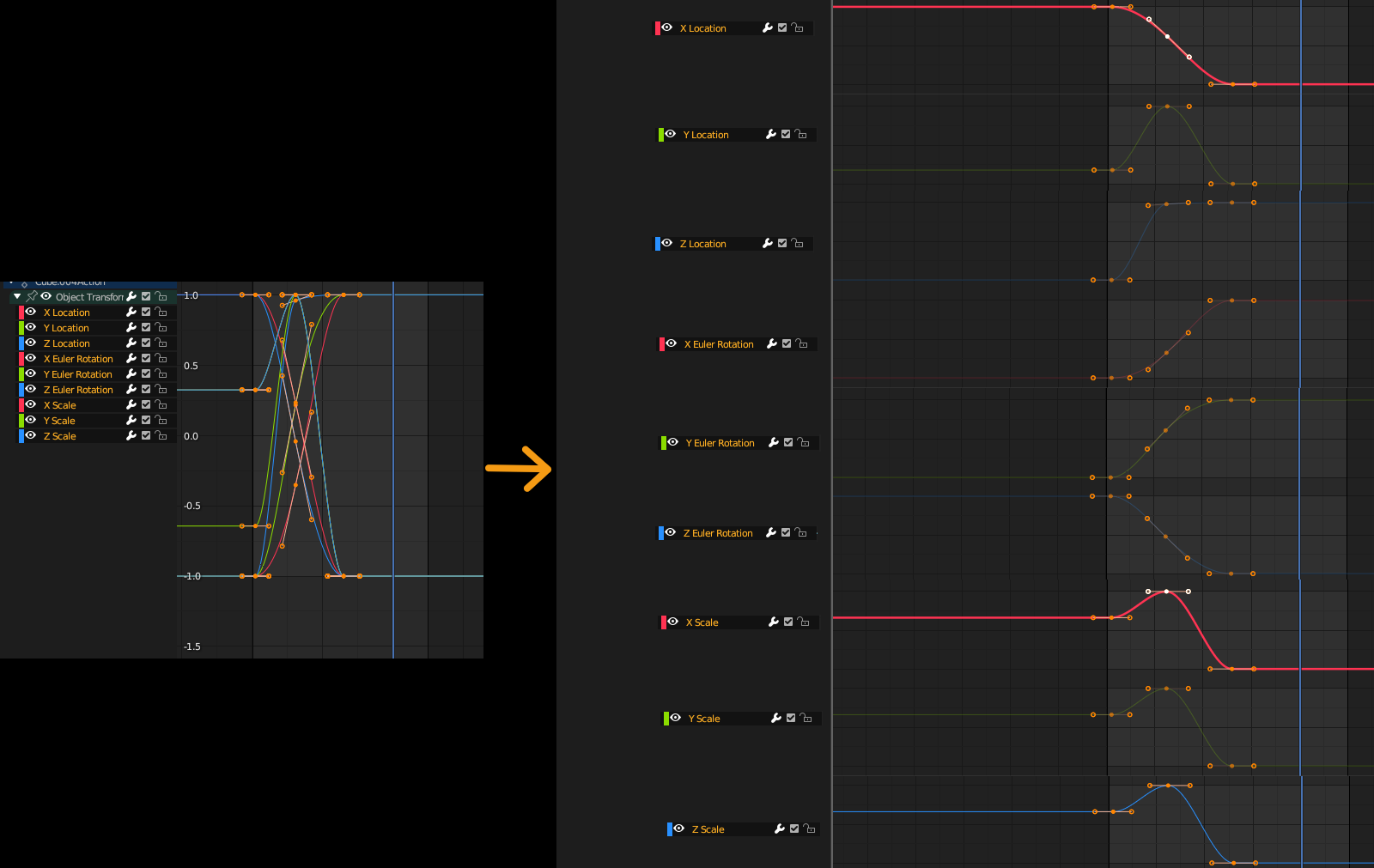
Task: Toggle the X Scale checkbox in the enlarged right view
Action: 788,622
